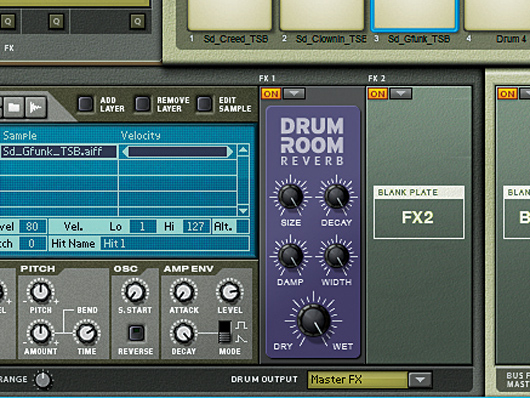Screen dimensions: 530x398
Task: Click the Pitch Bend Amount knob
Action: (x=41, y=333)
